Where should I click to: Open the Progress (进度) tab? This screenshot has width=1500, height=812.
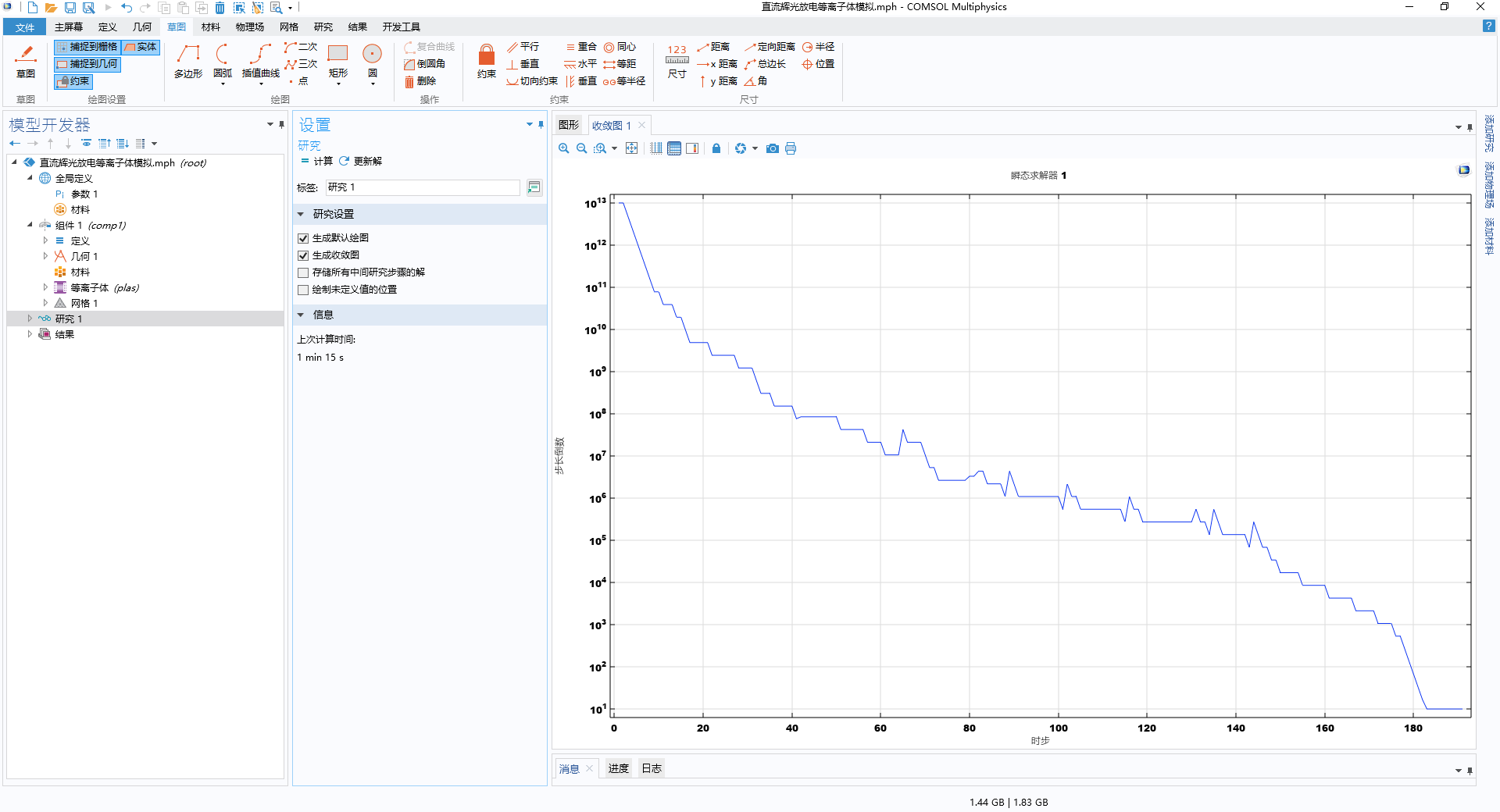pyautogui.click(x=619, y=769)
